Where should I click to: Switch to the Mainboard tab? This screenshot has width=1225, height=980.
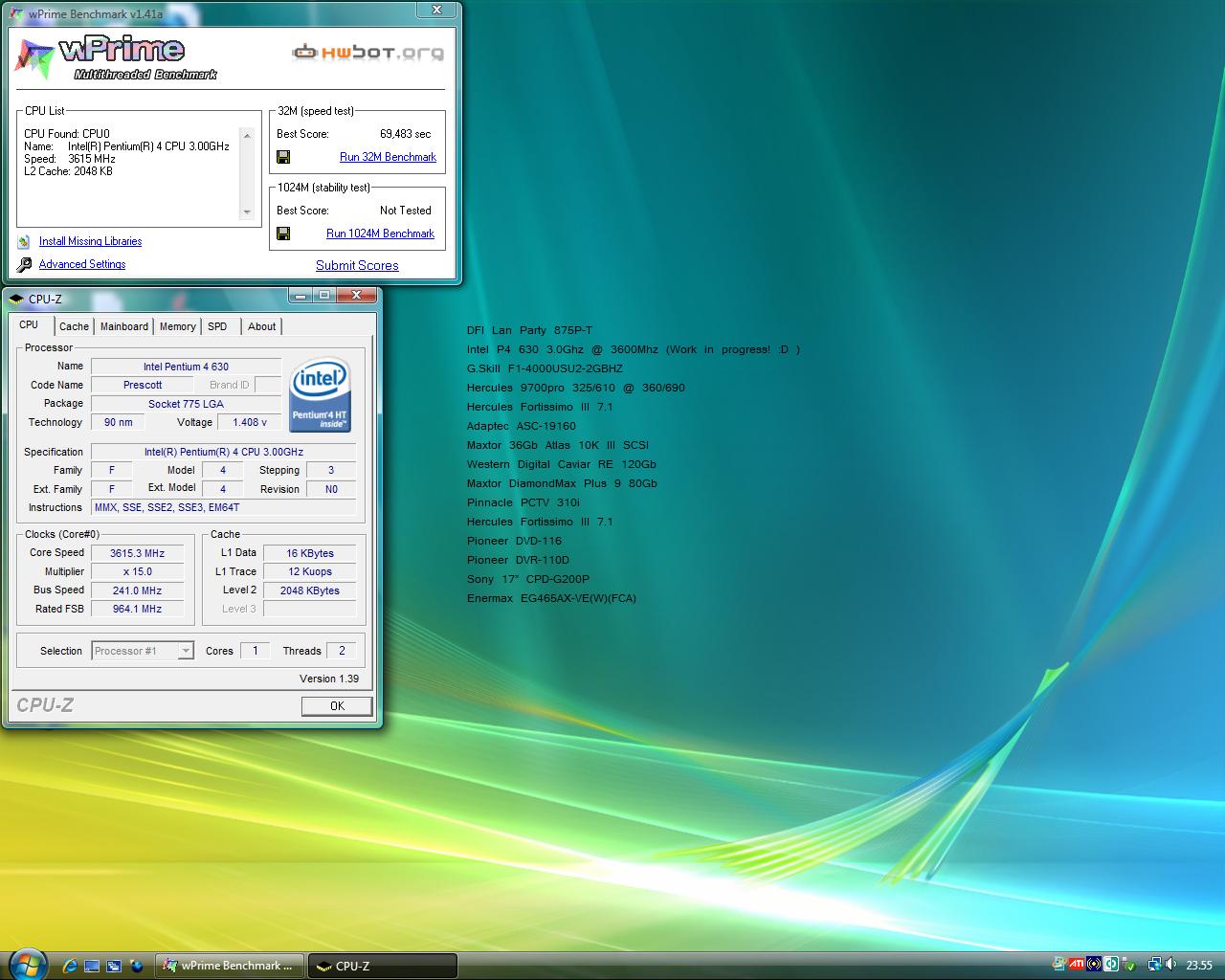124,326
